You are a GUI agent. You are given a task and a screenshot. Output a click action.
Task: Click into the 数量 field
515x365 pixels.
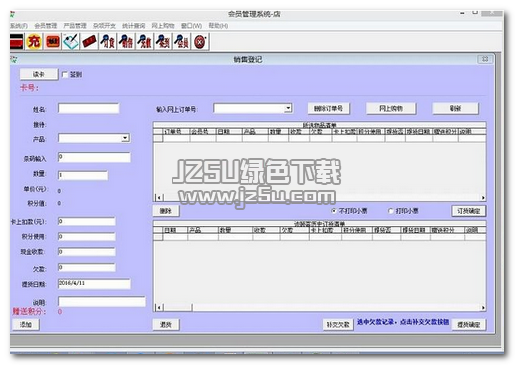pyautogui.click(x=83, y=175)
